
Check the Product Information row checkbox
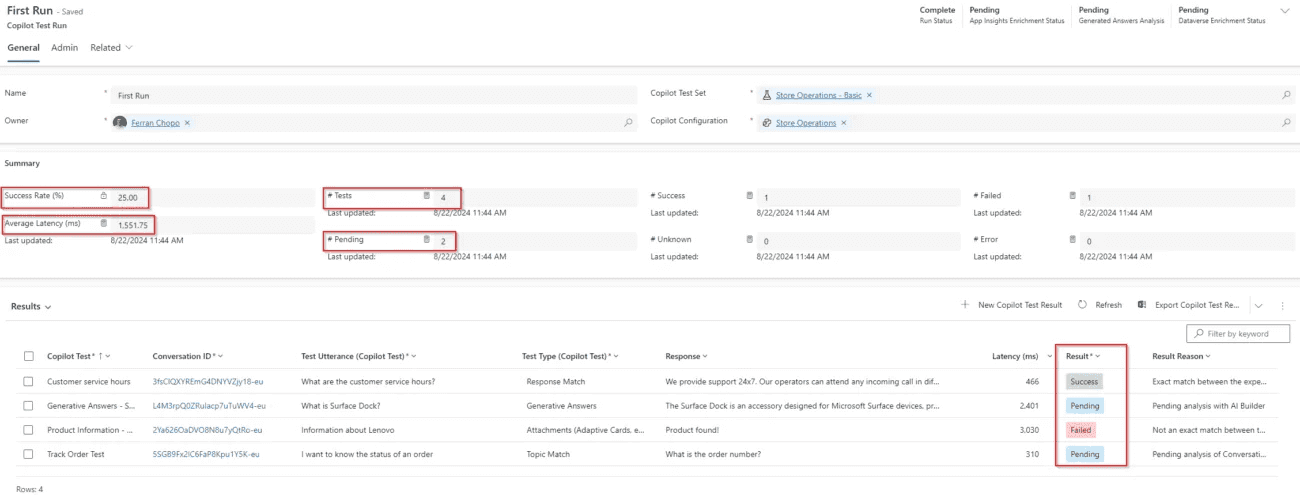[x=28, y=430]
